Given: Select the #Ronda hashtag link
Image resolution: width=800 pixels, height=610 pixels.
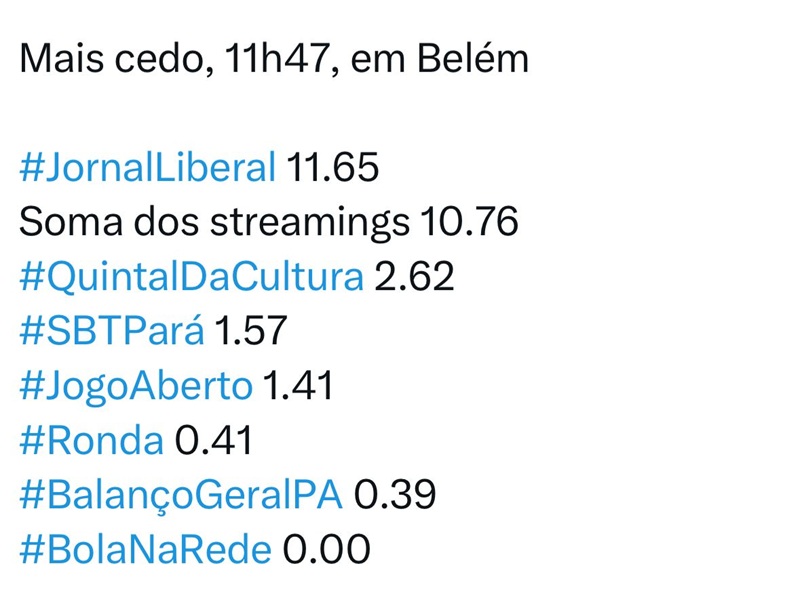Looking at the screenshot, I should pos(91,440).
